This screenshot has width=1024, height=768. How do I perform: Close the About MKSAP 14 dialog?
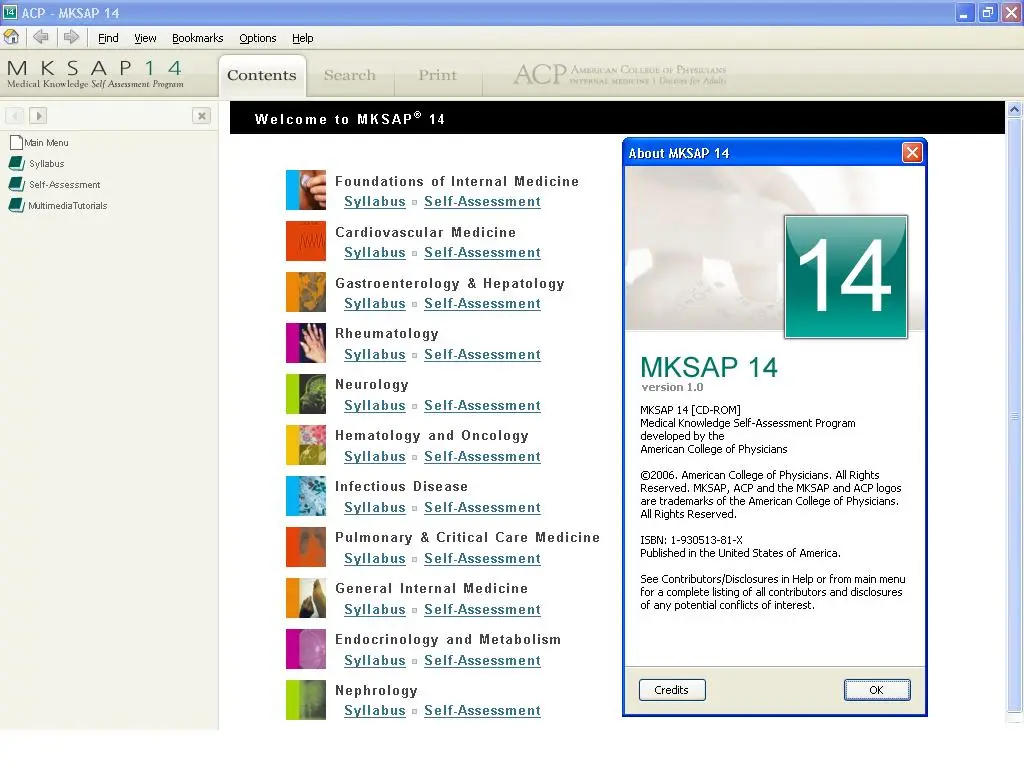coord(912,153)
